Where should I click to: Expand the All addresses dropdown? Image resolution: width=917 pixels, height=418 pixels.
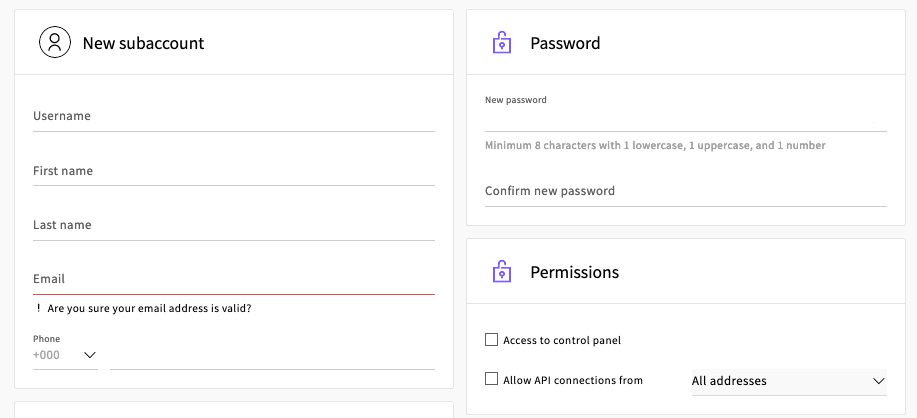pos(789,381)
